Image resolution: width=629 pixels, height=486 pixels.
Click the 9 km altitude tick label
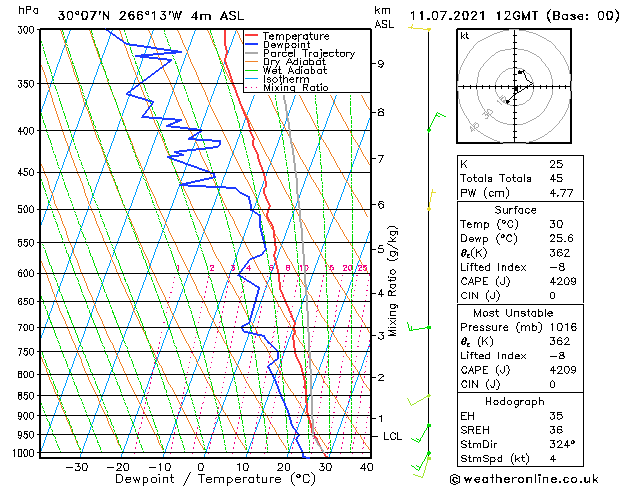(380, 64)
